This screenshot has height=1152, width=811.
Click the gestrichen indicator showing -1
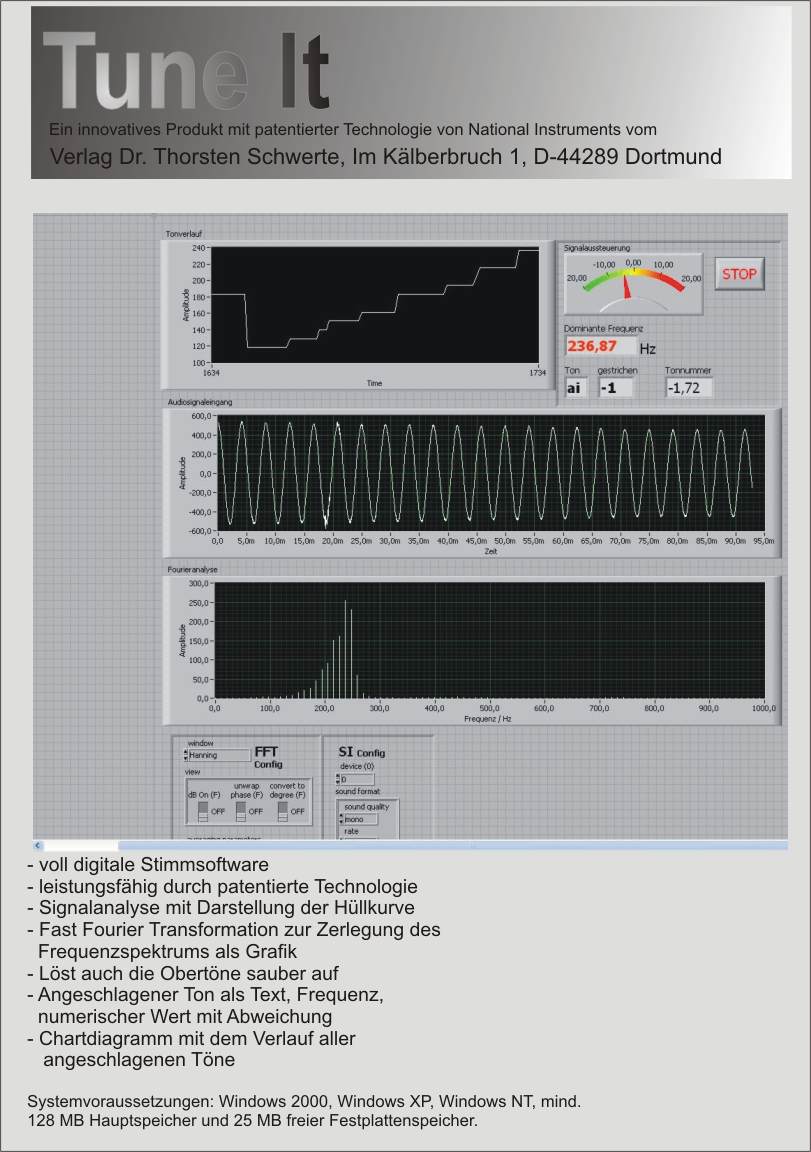pos(616,388)
